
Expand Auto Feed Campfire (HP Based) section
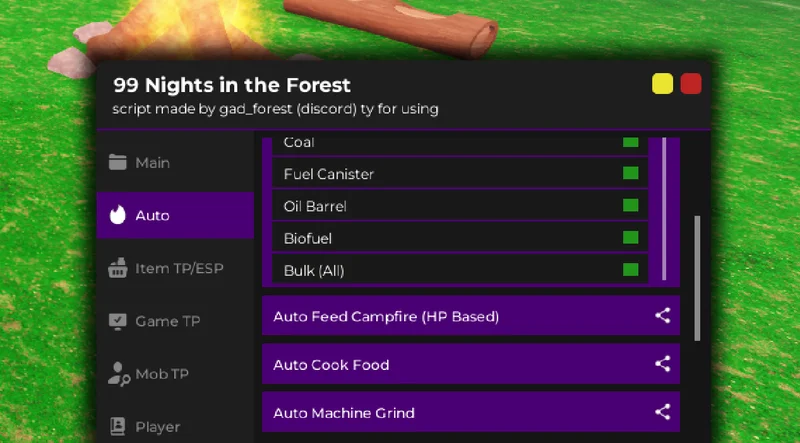tap(470, 316)
